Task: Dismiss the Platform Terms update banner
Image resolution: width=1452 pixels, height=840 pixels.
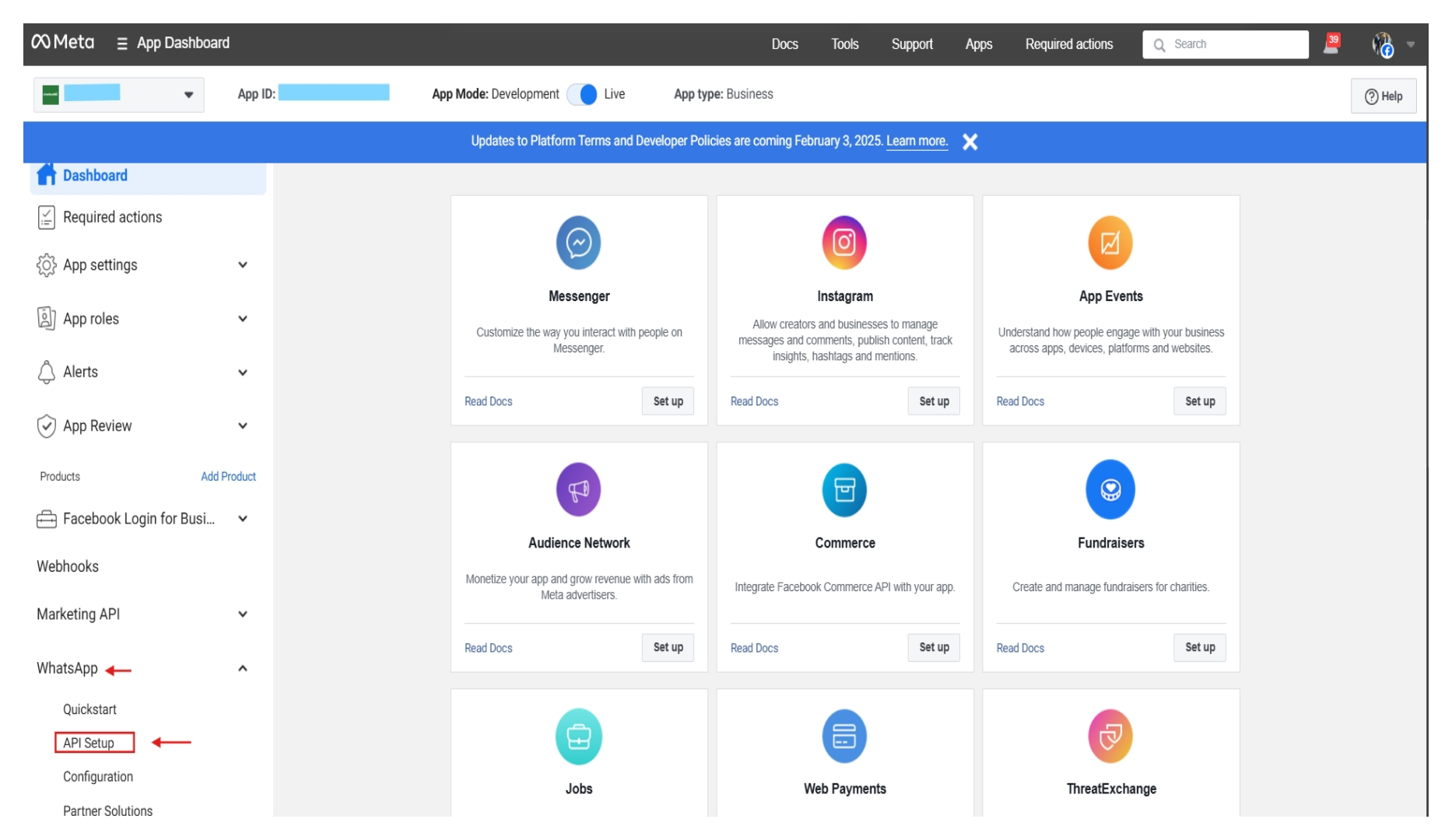Action: click(970, 142)
